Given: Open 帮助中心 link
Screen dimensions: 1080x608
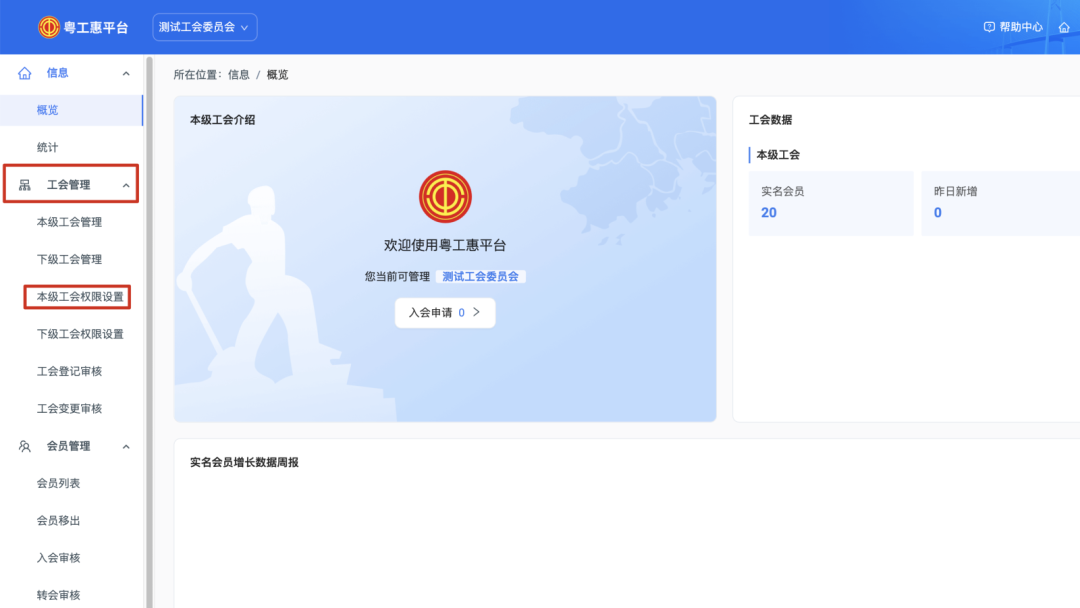Looking at the screenshot, I should point(1021,27).
